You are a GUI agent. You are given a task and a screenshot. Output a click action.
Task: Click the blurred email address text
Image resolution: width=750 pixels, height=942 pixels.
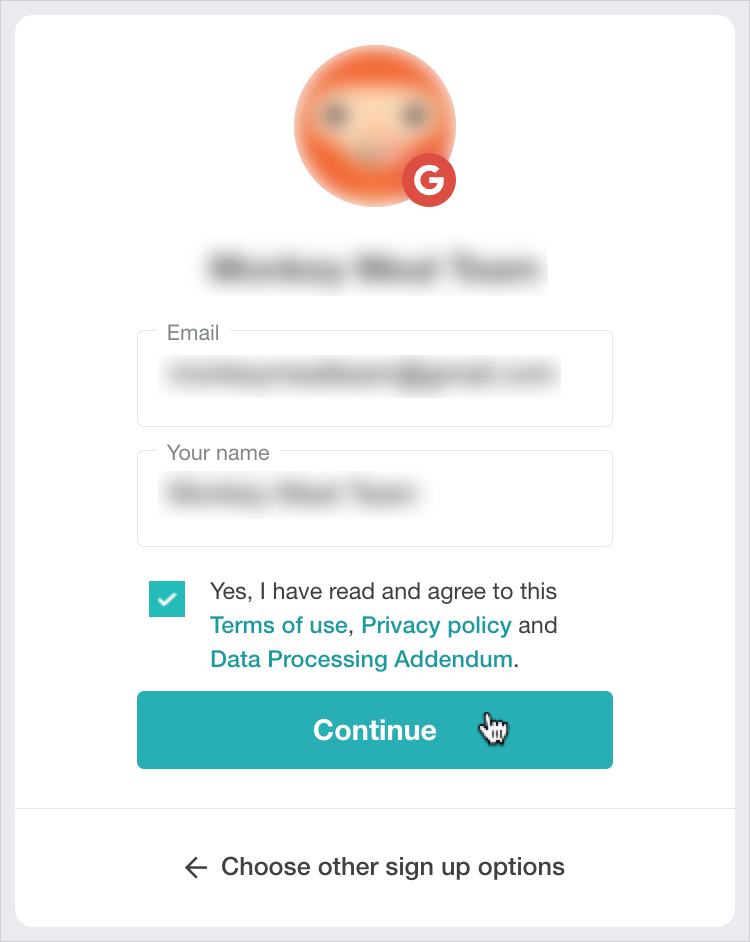pyautogui.click(x=360, y=375)
